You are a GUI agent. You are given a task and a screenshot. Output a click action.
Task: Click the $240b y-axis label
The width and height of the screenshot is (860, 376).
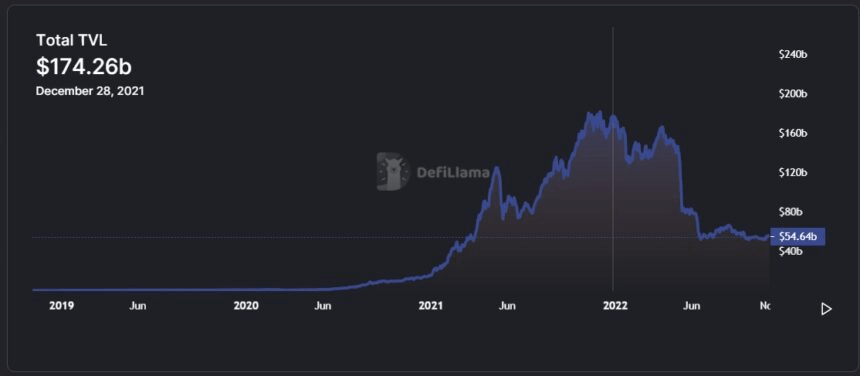coord(793,54)
